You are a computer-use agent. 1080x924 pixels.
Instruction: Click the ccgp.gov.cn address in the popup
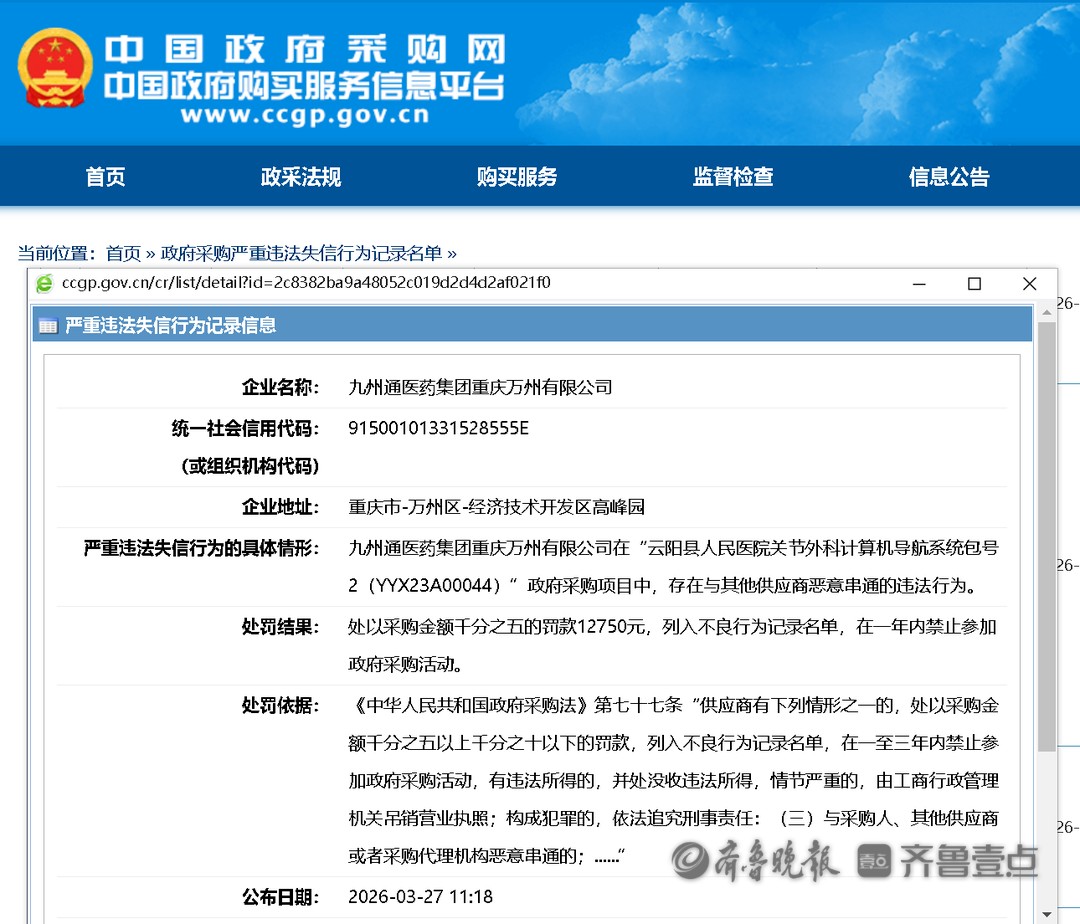[x=306, y=283]
